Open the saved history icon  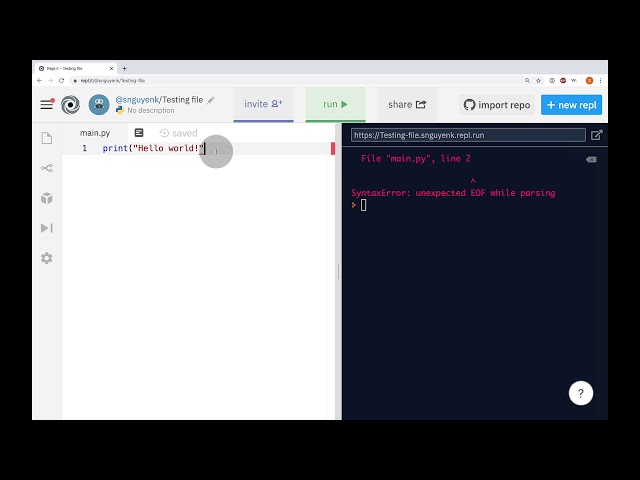click(164, 133)
